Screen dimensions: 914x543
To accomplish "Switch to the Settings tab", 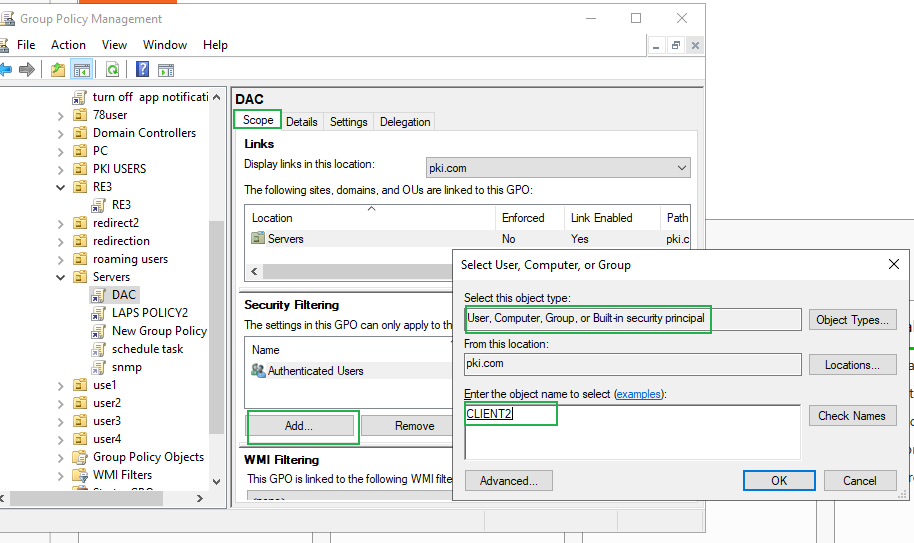I will coord(349,122).
